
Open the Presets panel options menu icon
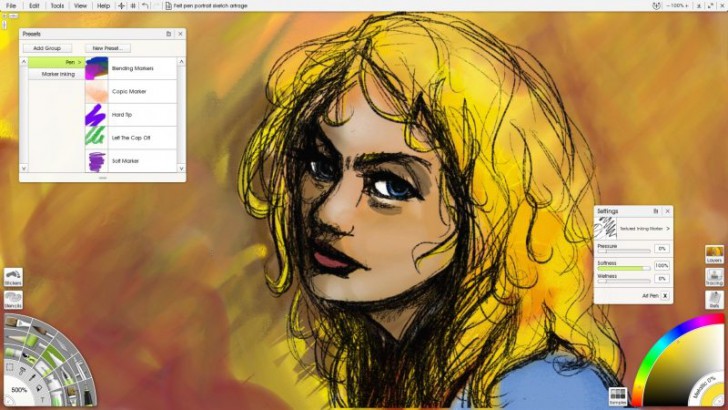[169, 34]
